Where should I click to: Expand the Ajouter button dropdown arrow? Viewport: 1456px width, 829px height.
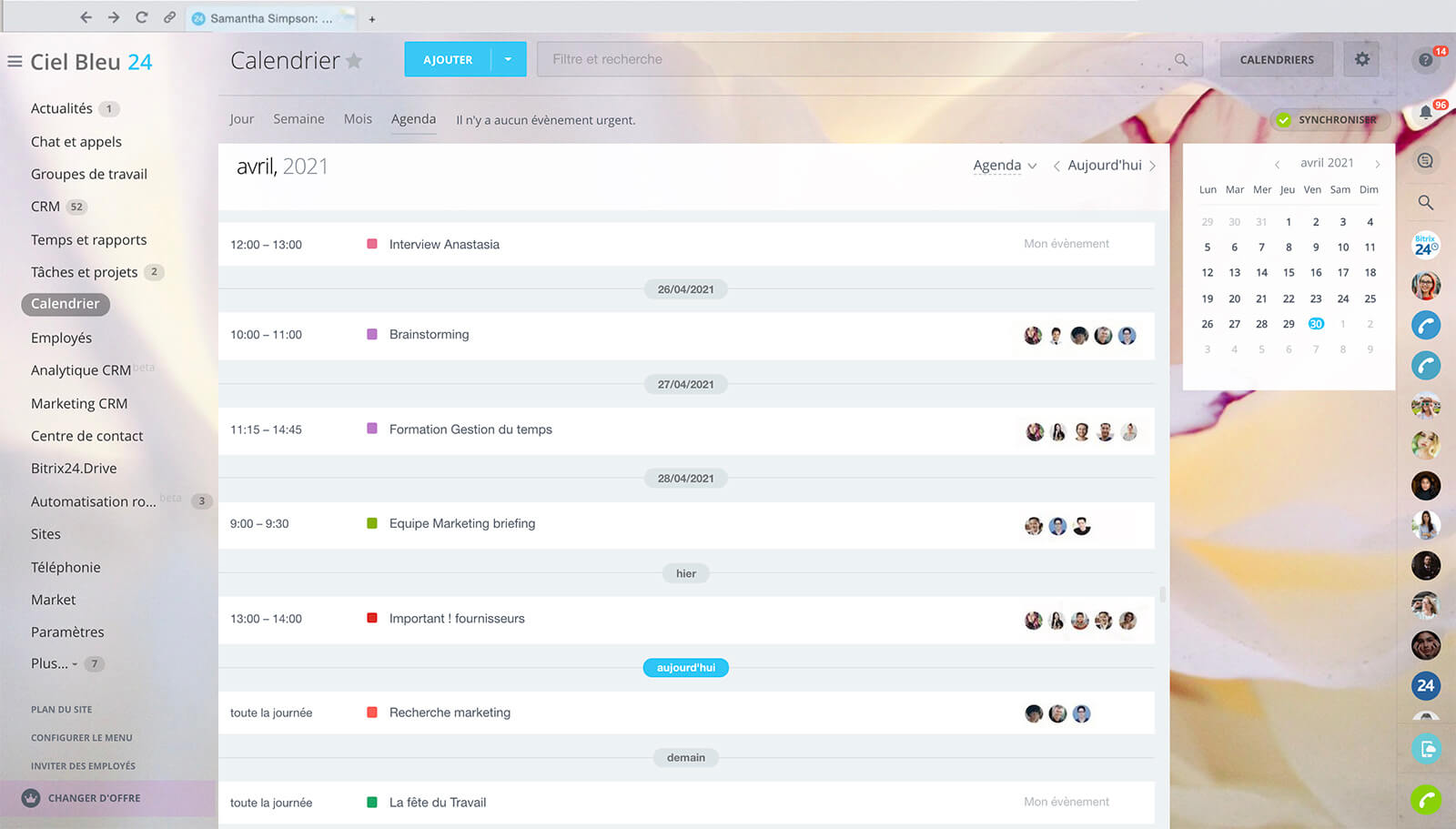(508, 59)
